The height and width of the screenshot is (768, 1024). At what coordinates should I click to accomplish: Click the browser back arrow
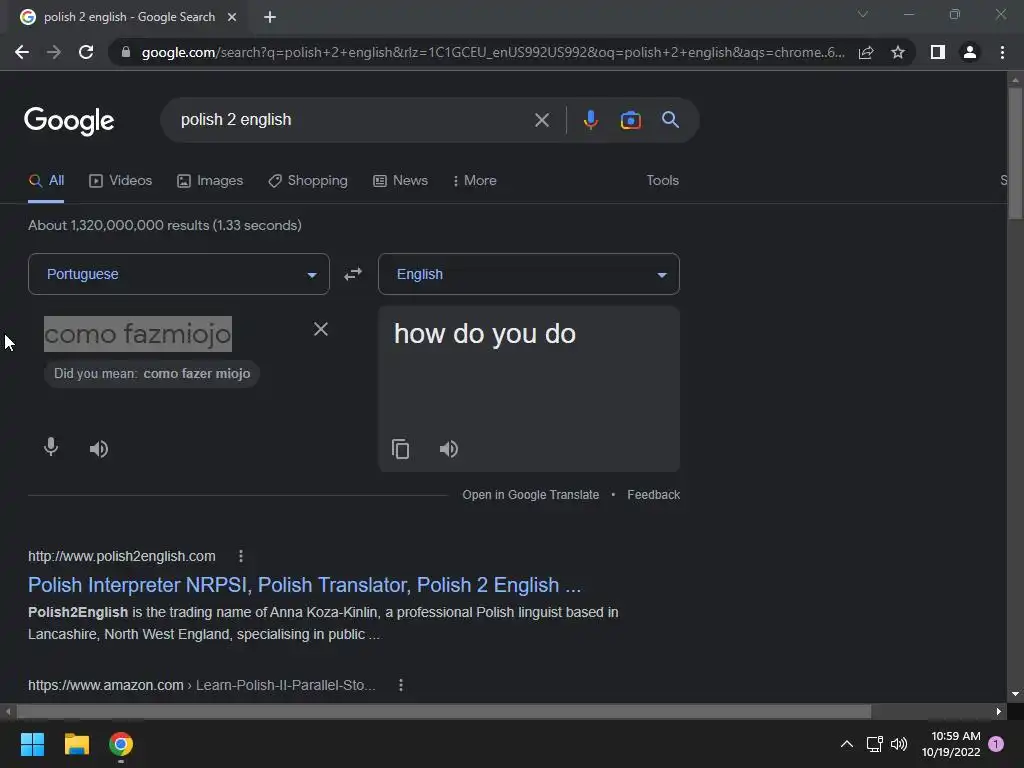click(x=22, y=52)
